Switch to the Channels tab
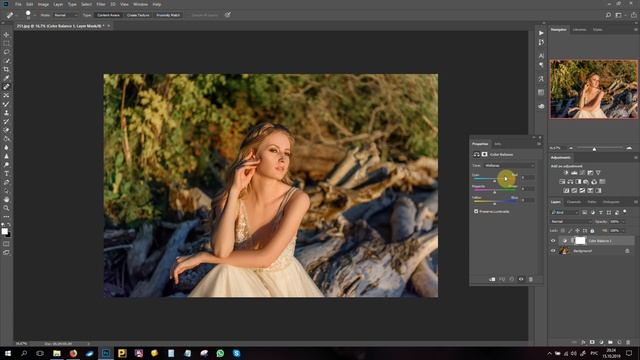640x360 pixels. (x=574, y=202)
